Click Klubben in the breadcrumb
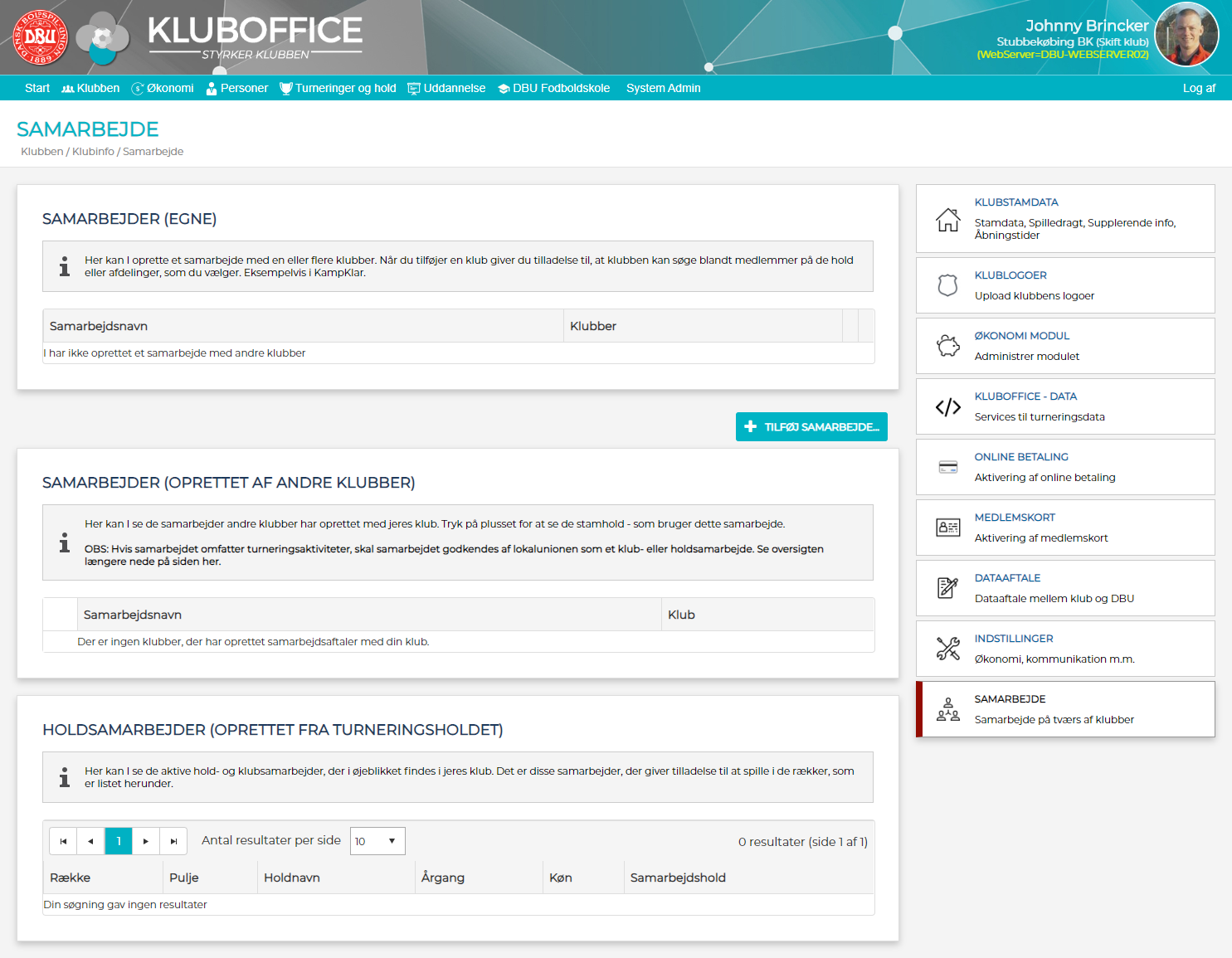The width and height of the screenshot is (1232, 958). 42,152
